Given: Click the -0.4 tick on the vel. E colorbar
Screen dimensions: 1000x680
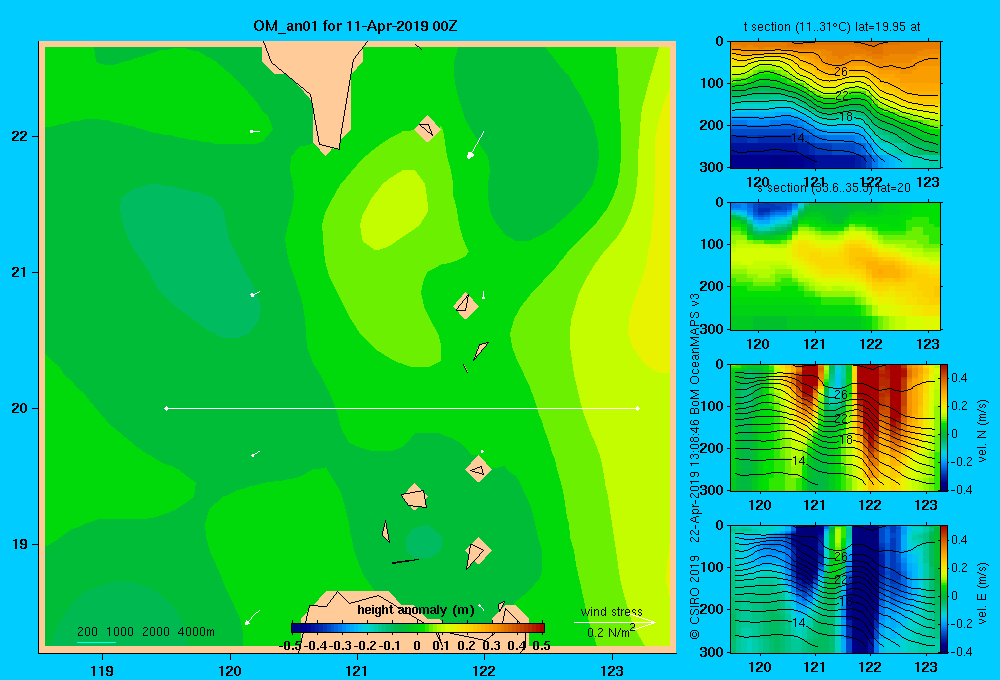Looking at the screenshot, I should point(962,651).
